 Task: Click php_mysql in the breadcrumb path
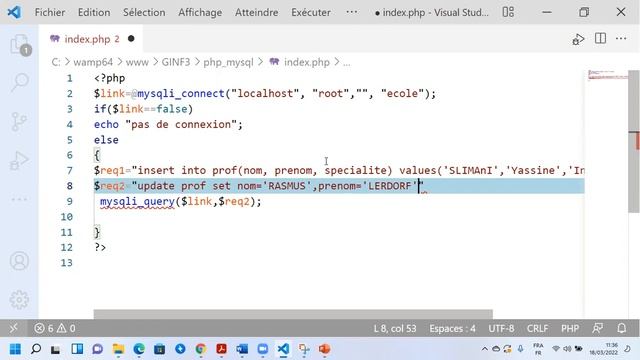pos(228,62)
